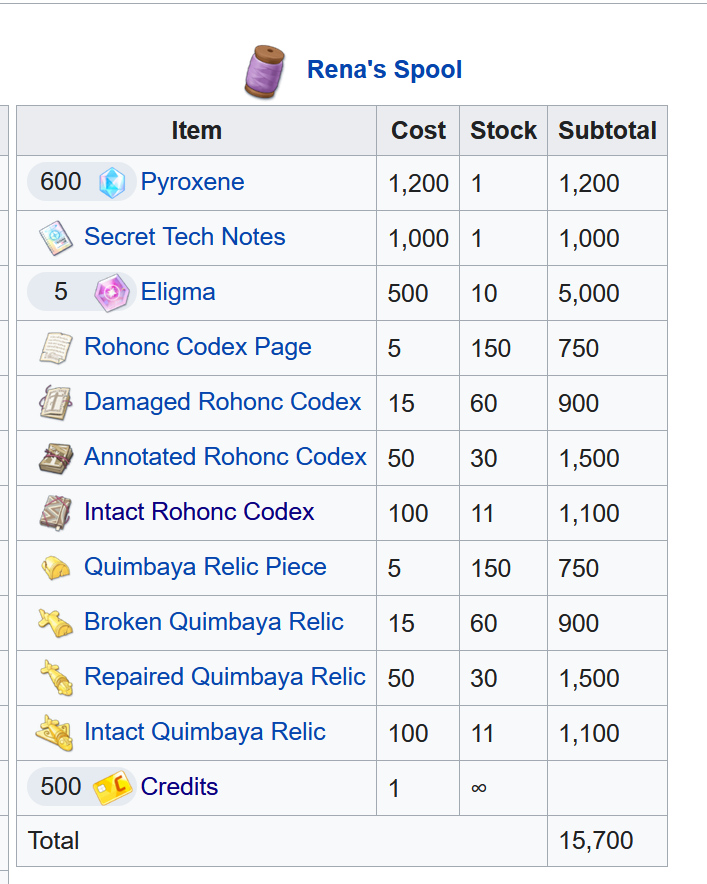This screenshot has height=884, width=707.
Task: Open the Broken Quimbaya Relic link
Action: pyautogui.click(x=214, y=622)
